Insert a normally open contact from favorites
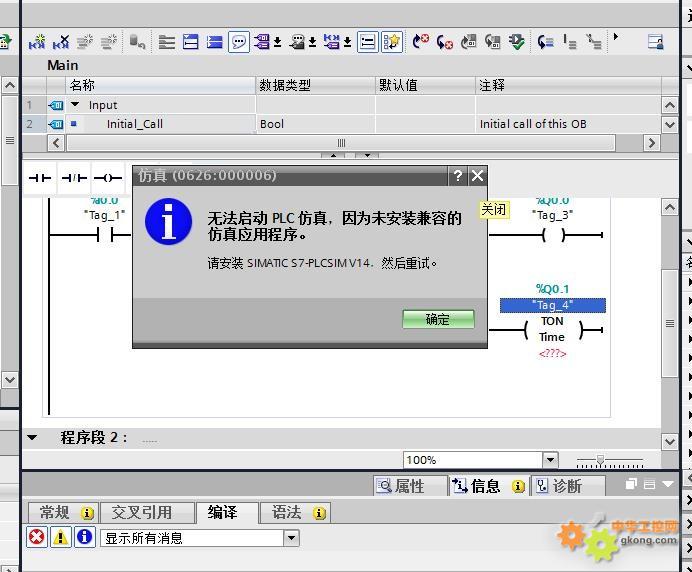 (40, 178)
